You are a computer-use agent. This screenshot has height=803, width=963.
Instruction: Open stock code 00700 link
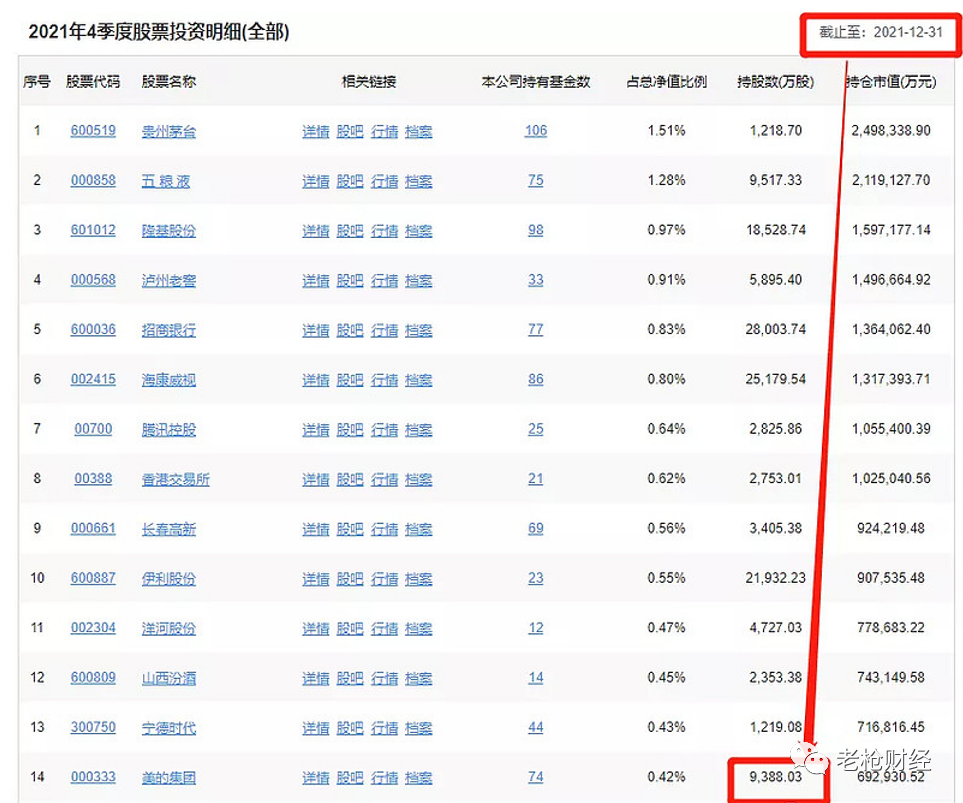click(93, 429)
